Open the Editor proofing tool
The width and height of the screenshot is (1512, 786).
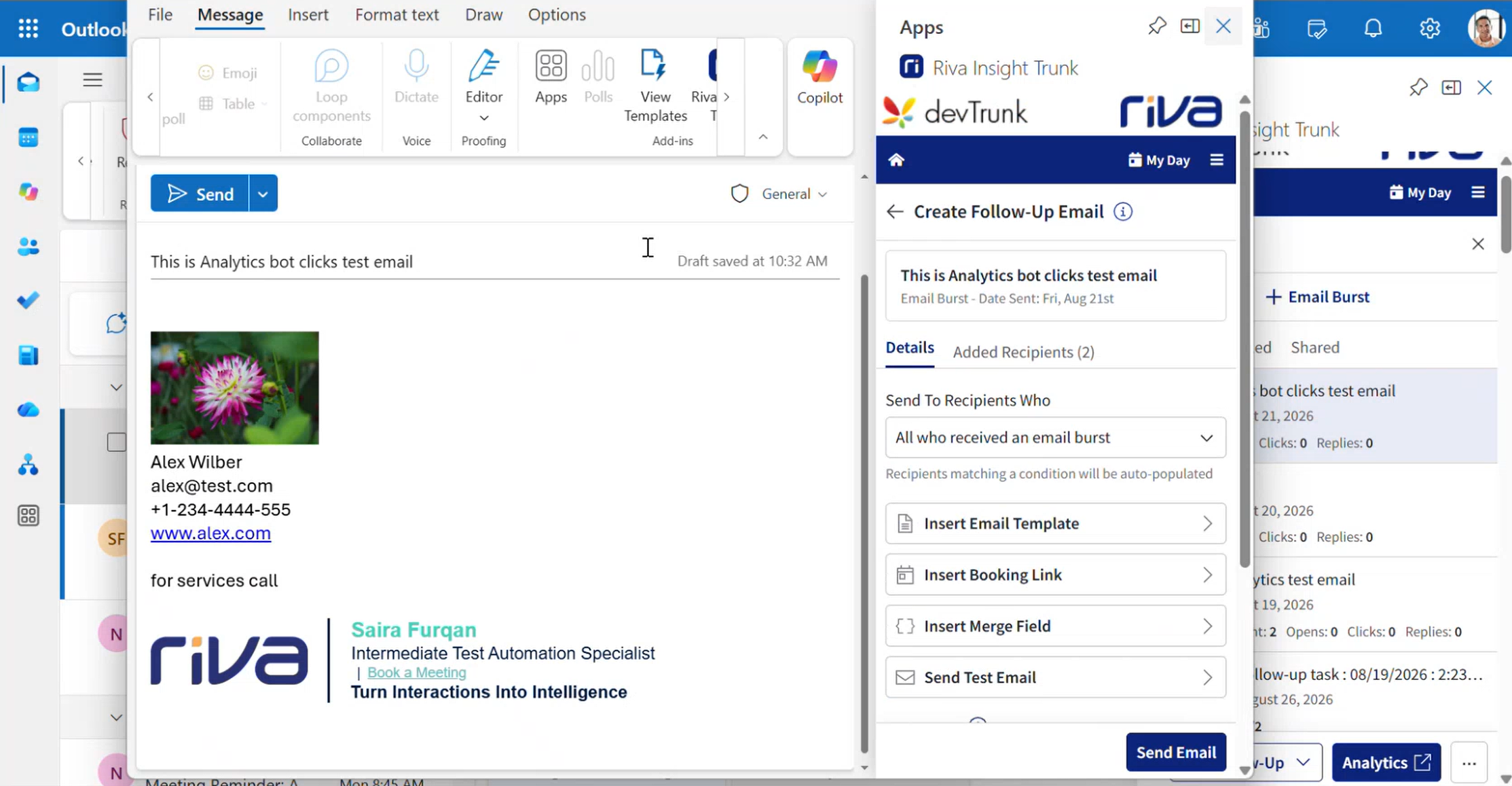pyautogui.click(x=484, y=86)
